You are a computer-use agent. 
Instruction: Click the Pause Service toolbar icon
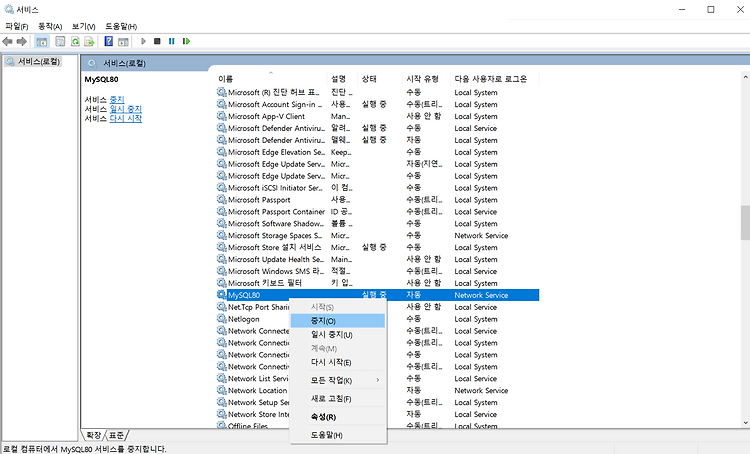(171, 42)
